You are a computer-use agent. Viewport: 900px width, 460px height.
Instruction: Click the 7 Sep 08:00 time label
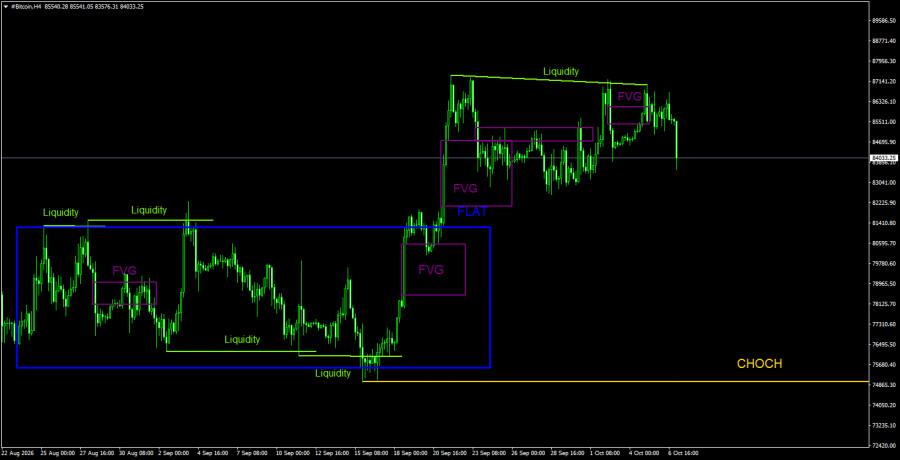click(253, 453)
